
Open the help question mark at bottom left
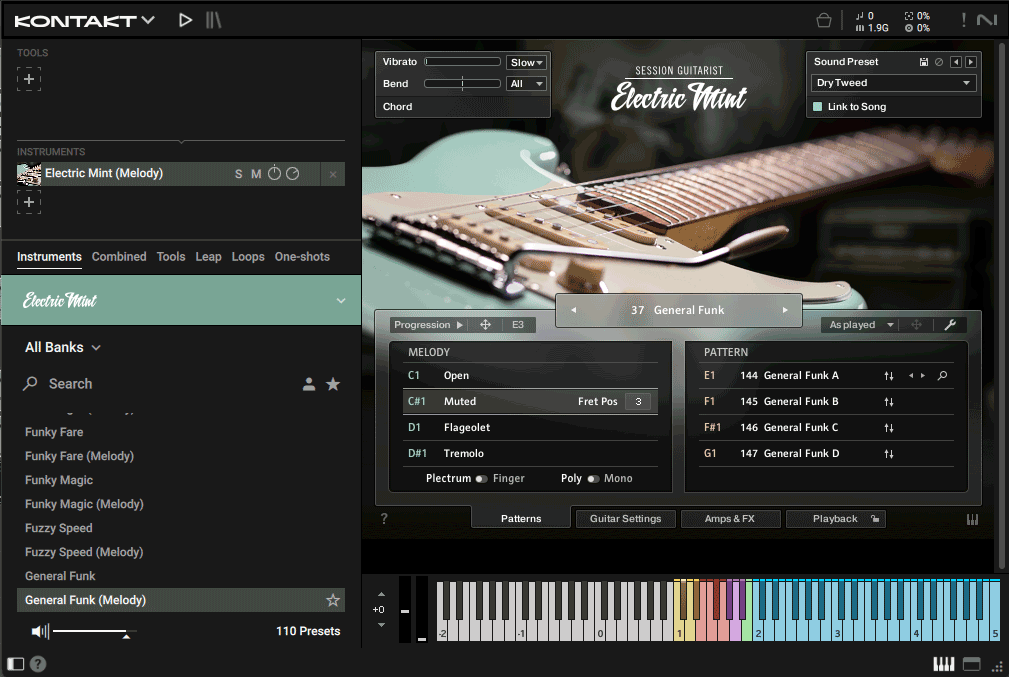point(38,663)
